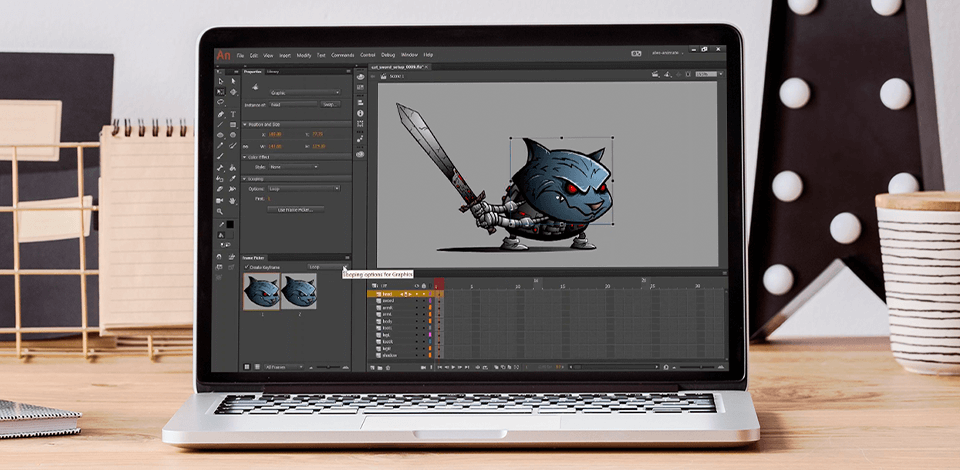Select the Oval tool
Screen dimensions: 960x470
pyautogui.click(x=220, y=135)
